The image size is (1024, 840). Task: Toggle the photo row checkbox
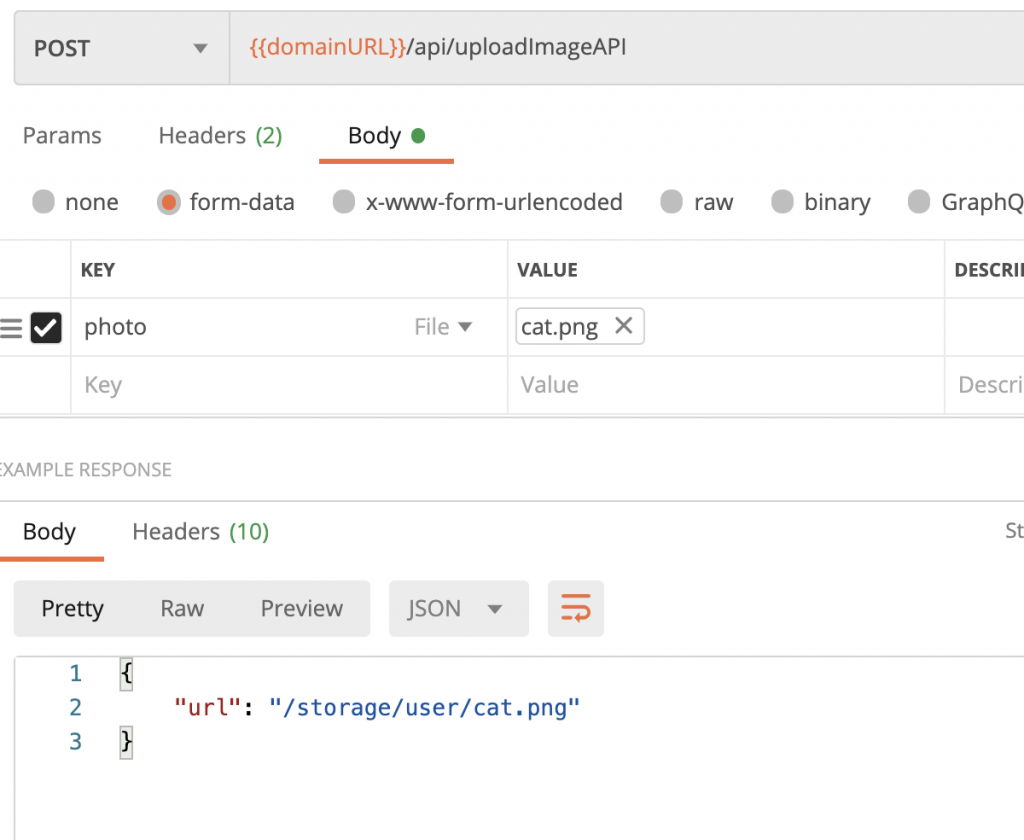(x=46, y=327)
